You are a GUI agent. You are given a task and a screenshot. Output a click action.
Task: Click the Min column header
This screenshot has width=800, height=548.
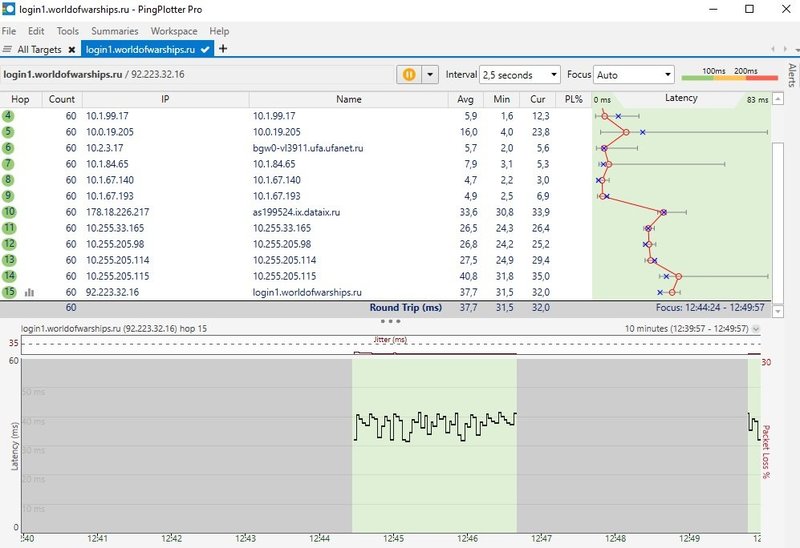(x=502, y=99)
